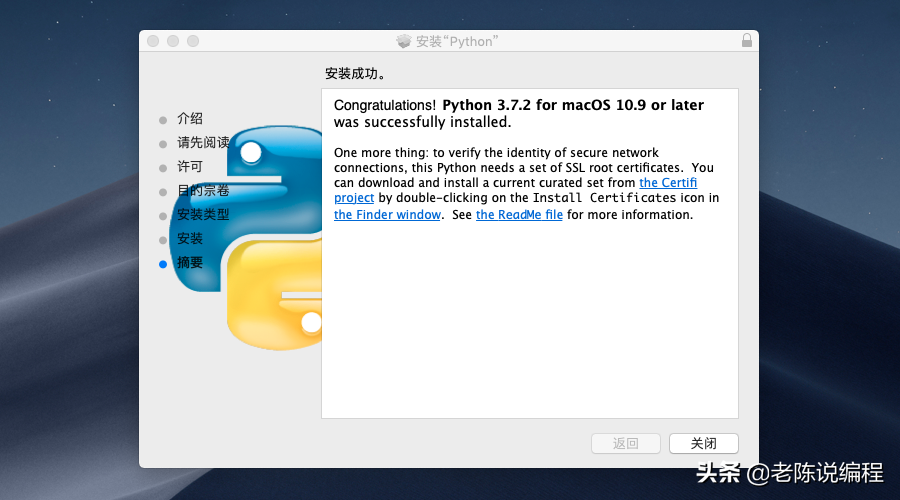Click the lock icon in the title bar
Image resolution: width=900 pixels, height=500 pixels.
coord(746,41)
